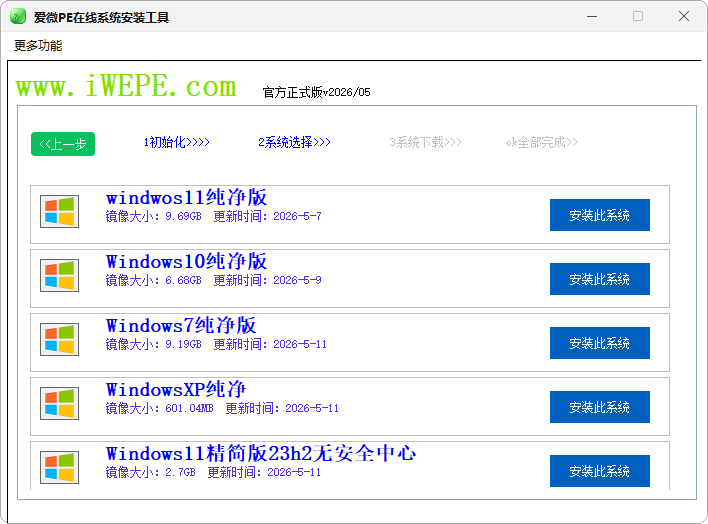Viewport: 708px width, 524px height.
Task: Click the 更新时间: 2026-5-11 text under Windows11精简版
Action: (264, 473)
